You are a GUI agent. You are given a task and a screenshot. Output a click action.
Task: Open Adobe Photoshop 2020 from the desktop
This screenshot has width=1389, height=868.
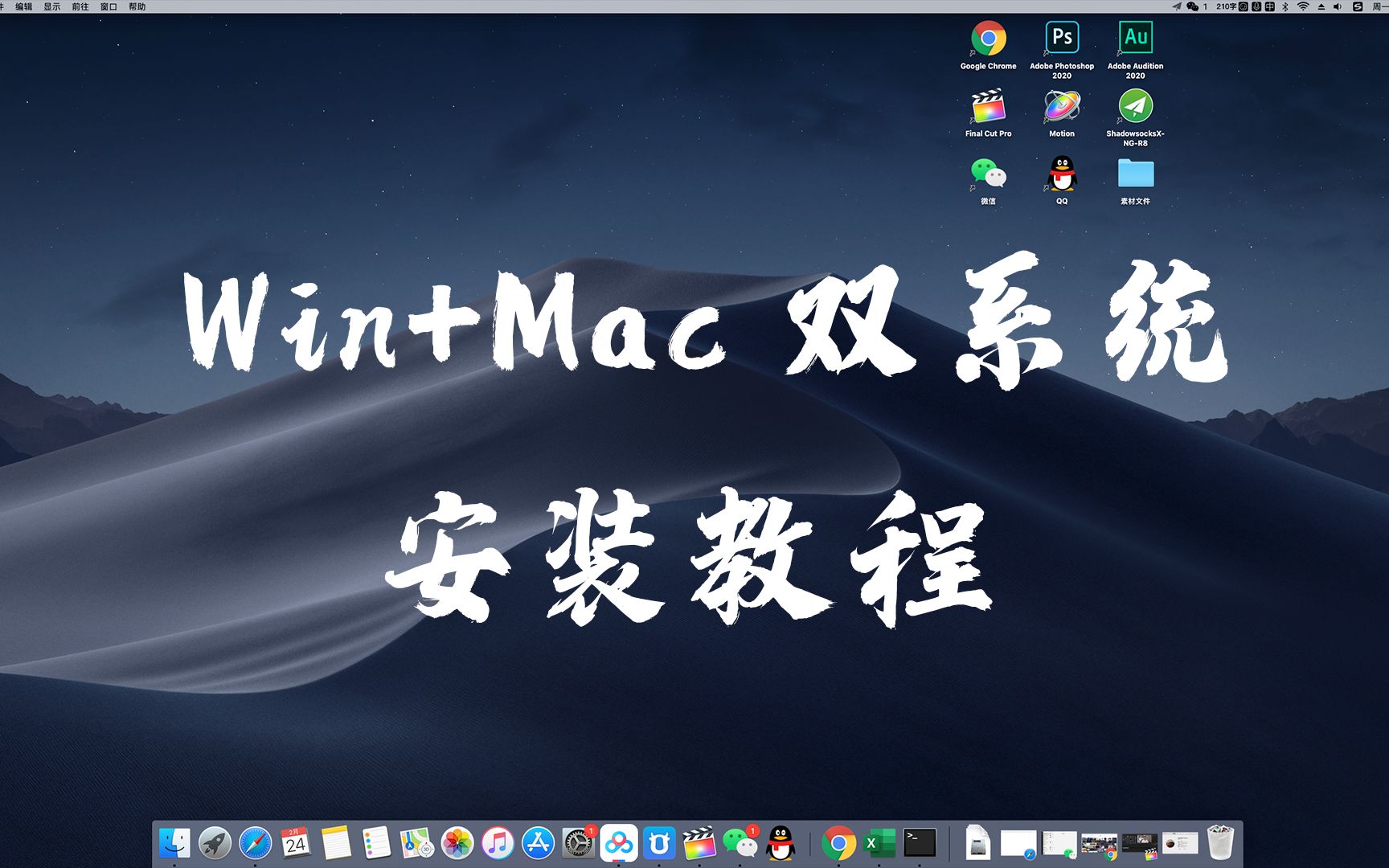1062,36
